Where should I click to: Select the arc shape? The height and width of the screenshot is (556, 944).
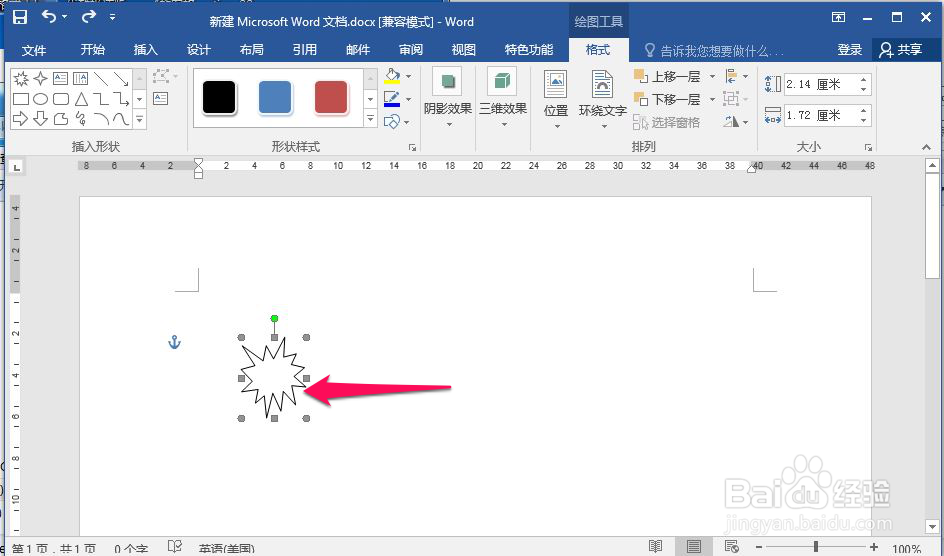click(101, 119)
